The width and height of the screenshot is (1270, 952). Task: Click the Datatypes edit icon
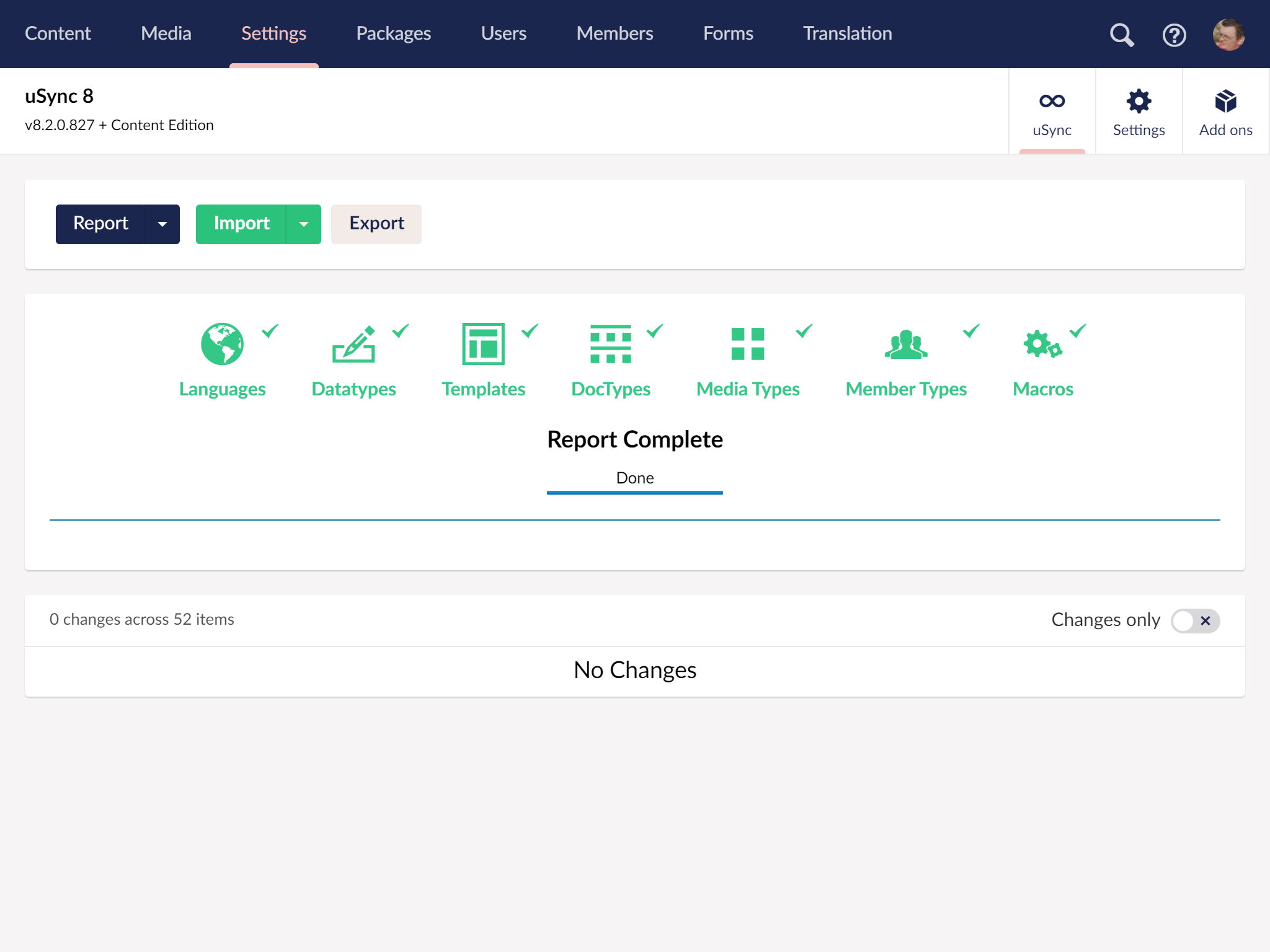(x=353, y=344)
